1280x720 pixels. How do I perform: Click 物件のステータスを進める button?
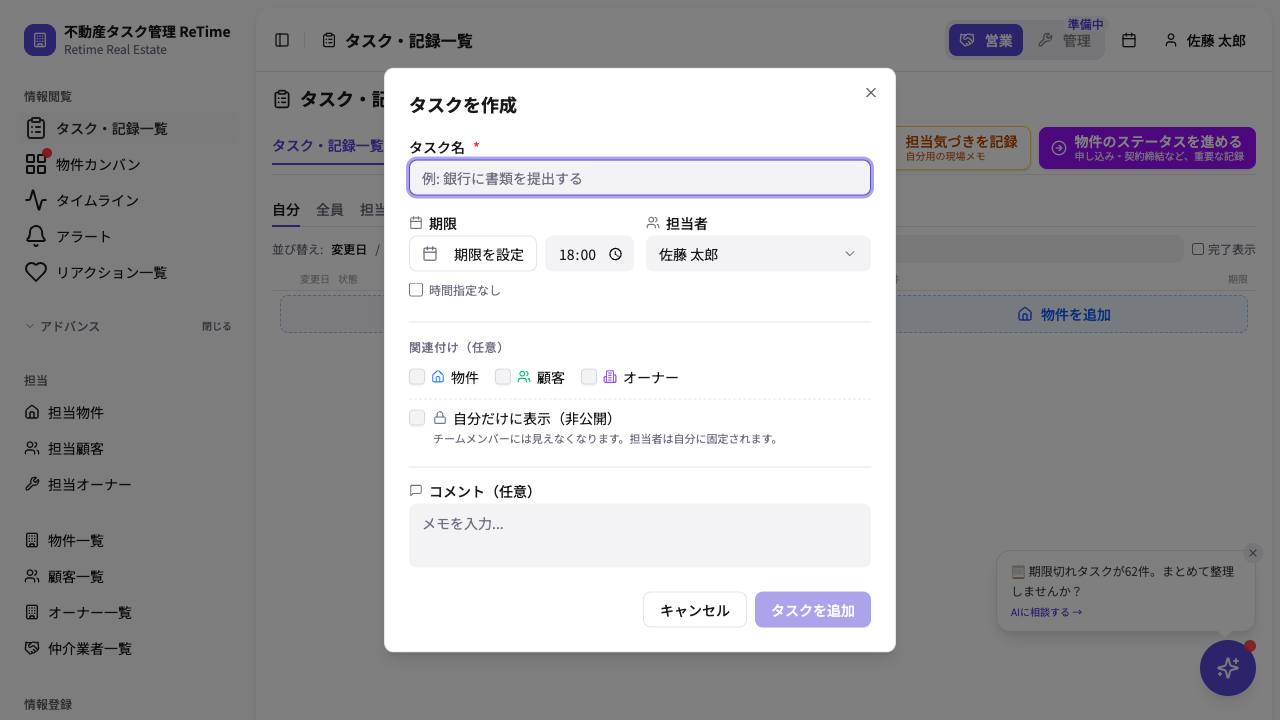(x=1147, y=148)
